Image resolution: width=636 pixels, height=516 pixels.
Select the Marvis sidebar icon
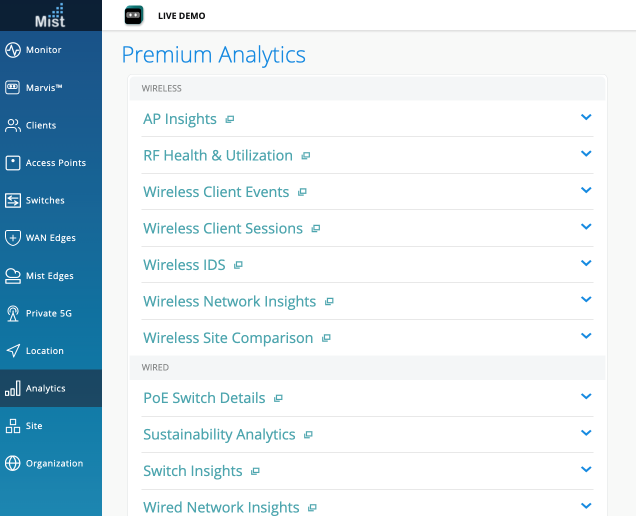coord(13,87)
